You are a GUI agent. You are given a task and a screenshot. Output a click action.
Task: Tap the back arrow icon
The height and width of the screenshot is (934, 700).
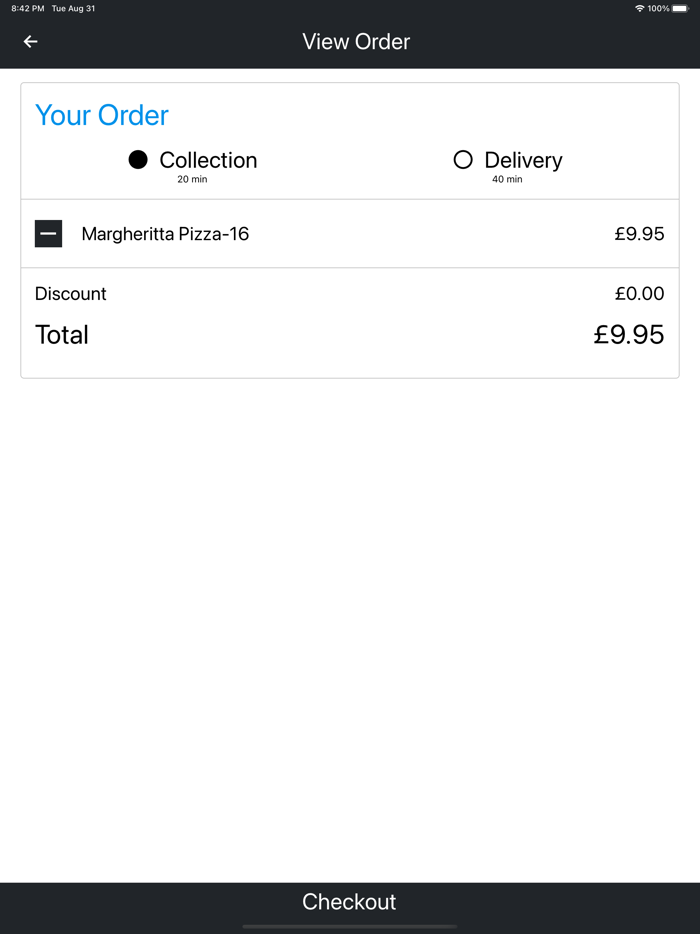(30, 42)
